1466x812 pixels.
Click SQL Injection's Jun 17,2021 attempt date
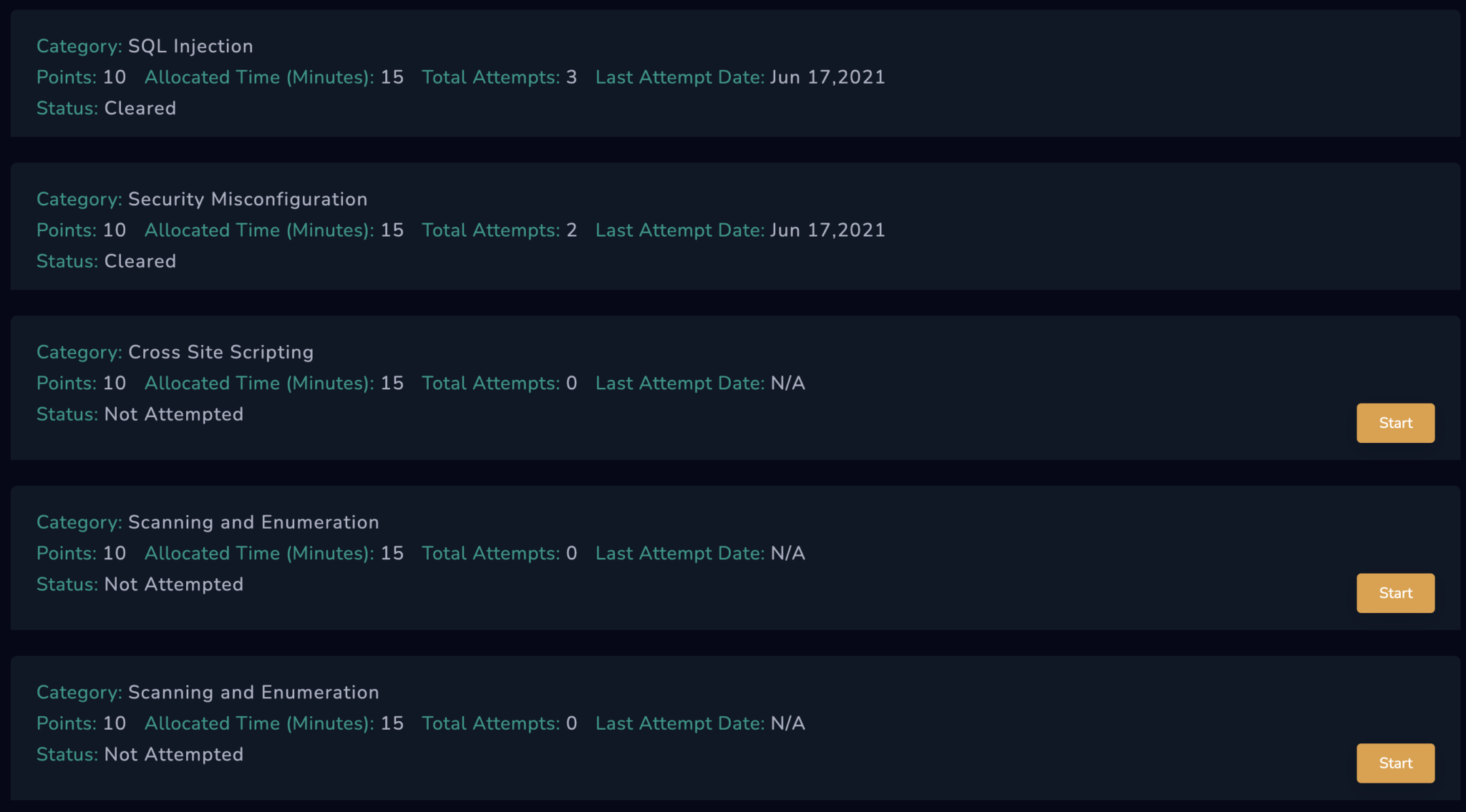pyautogui.click(x=827, y=77)
